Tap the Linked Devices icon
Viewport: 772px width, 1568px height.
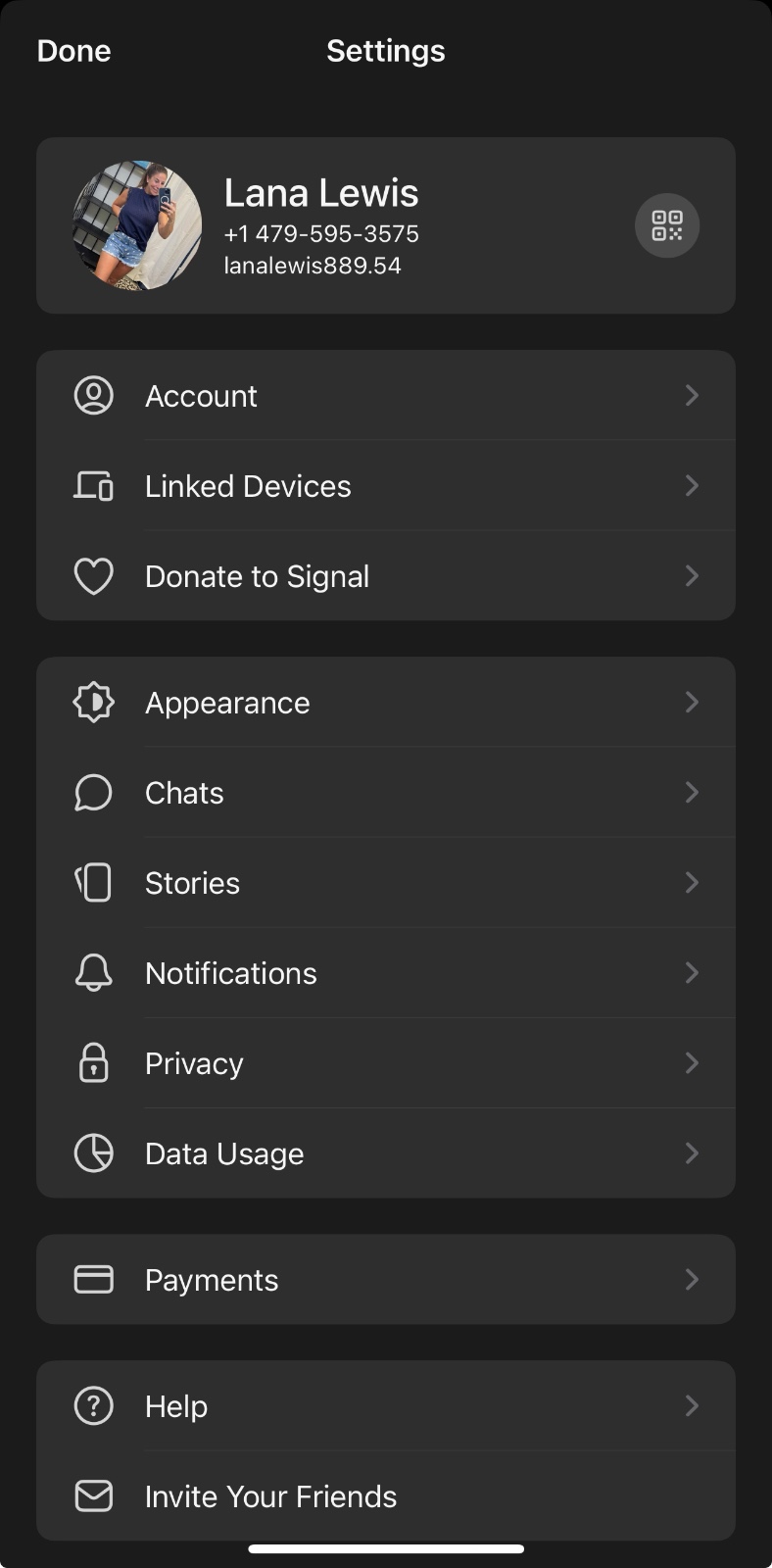pos(94,485)
